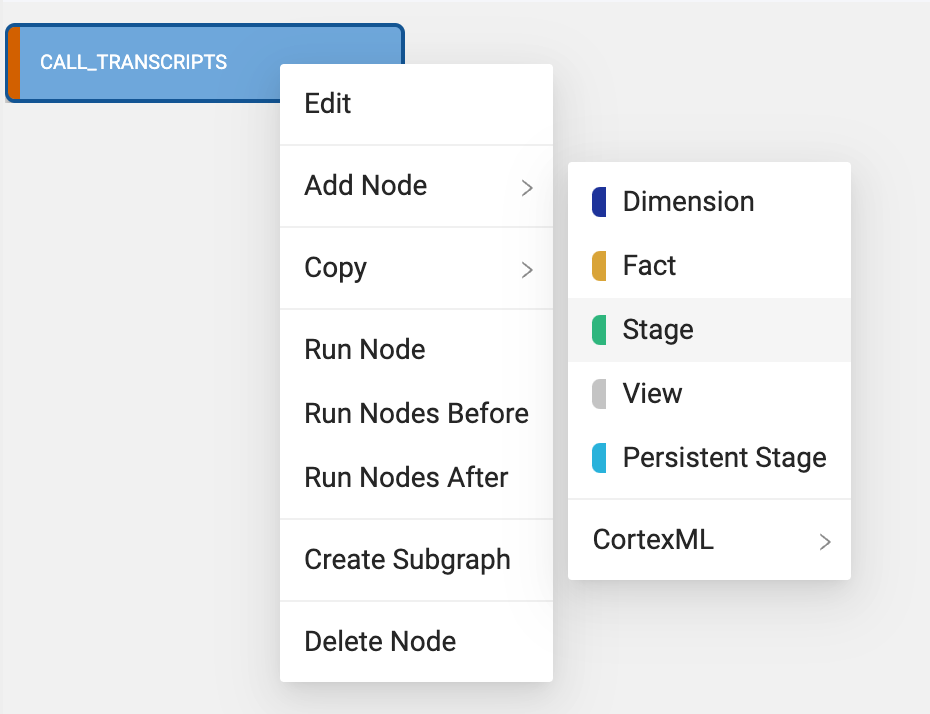Click the orange stripe on CALL_TRANSCRIPTS node
The width and height of the screenshot is (930, 714).
pyautogui.click(x=14, y=63)
